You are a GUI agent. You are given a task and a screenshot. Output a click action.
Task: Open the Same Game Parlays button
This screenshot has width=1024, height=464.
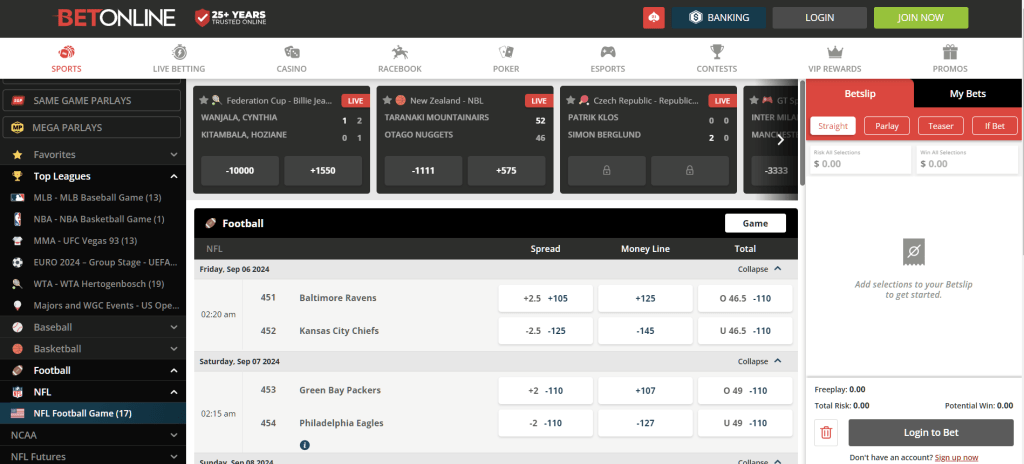click(92, 101)
